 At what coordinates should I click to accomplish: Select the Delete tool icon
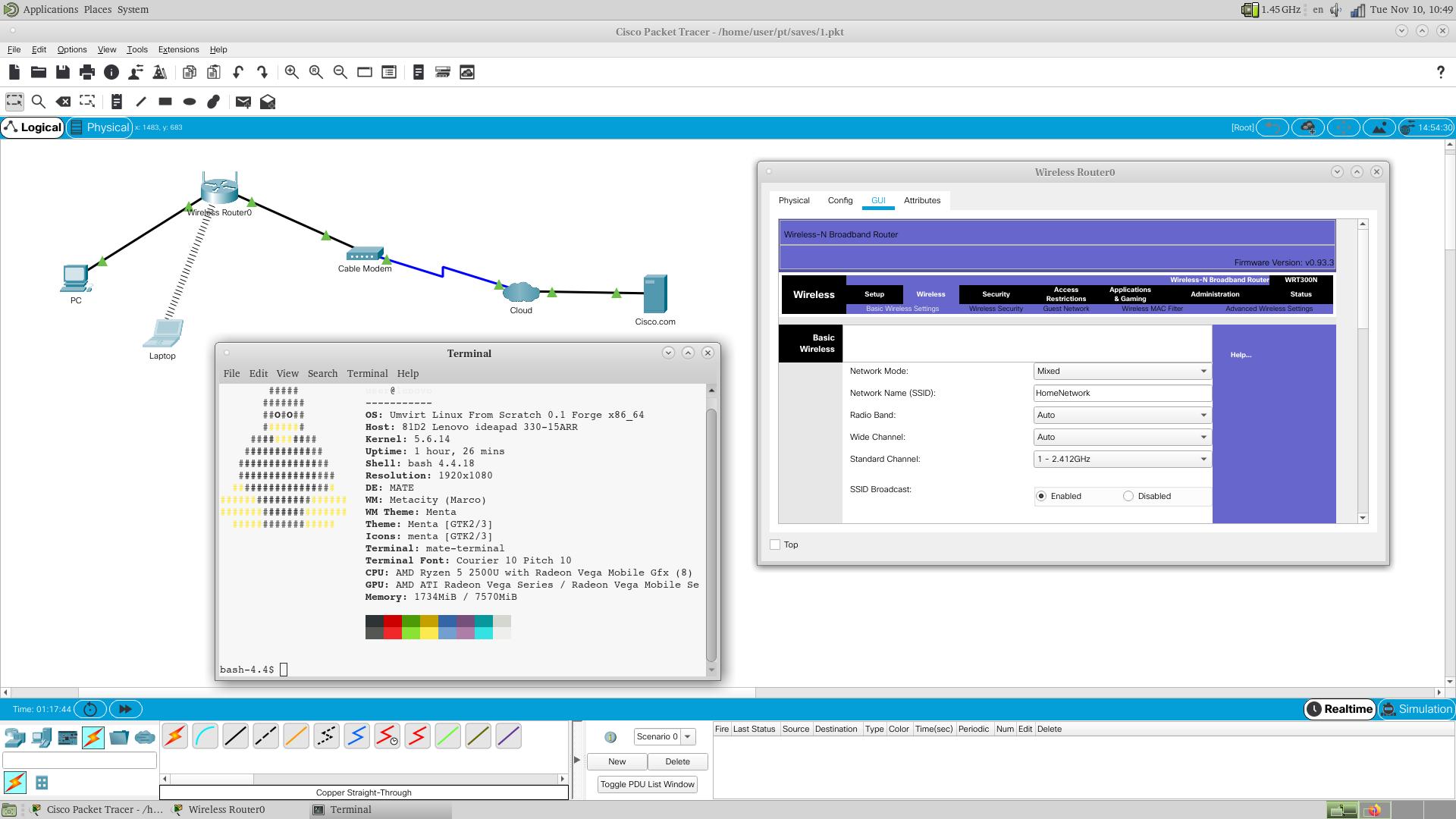64,102
